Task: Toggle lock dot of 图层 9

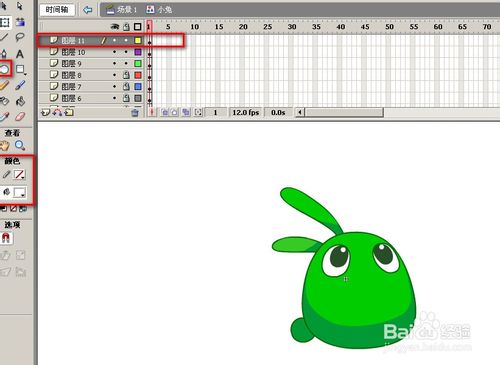Action: tap(126, 63)
